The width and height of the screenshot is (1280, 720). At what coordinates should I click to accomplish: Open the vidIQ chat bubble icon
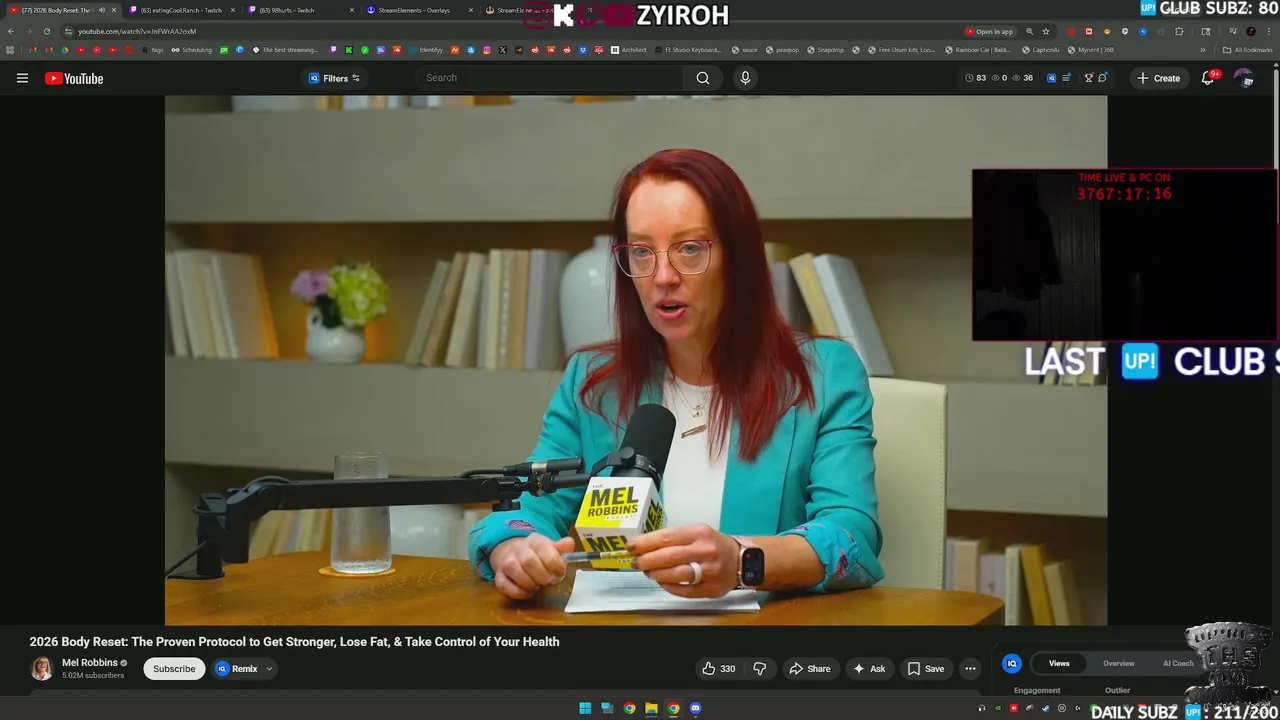[1102, 78]
